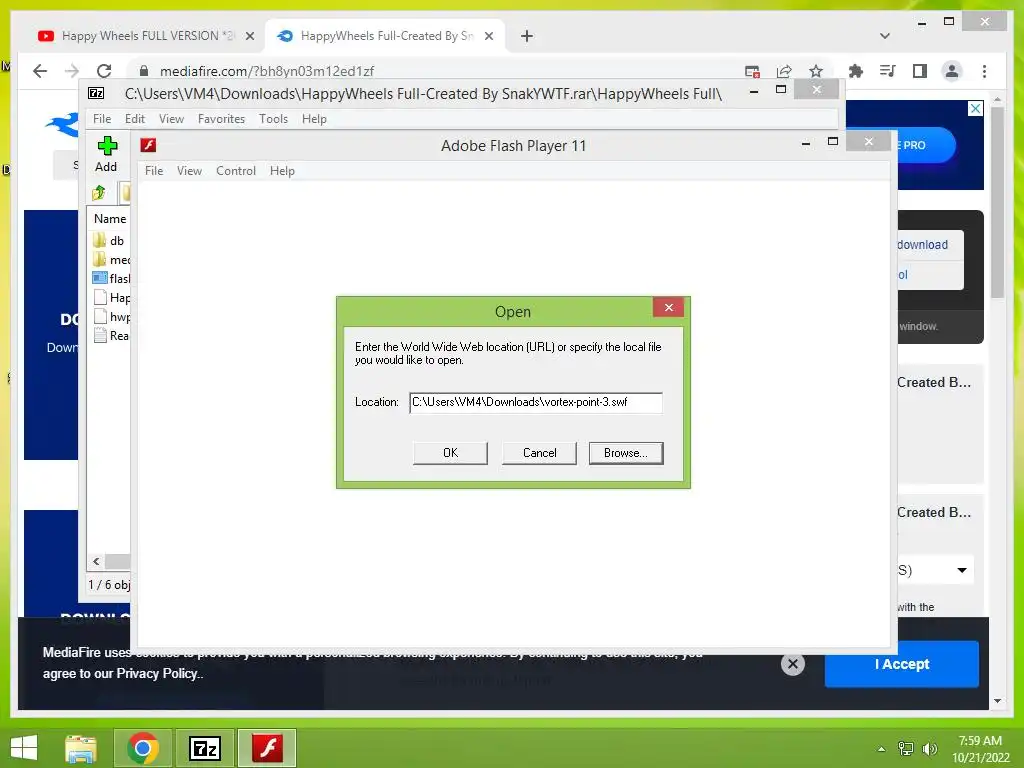
Task: Open 7-Zip Help menu
Action: 314,119
